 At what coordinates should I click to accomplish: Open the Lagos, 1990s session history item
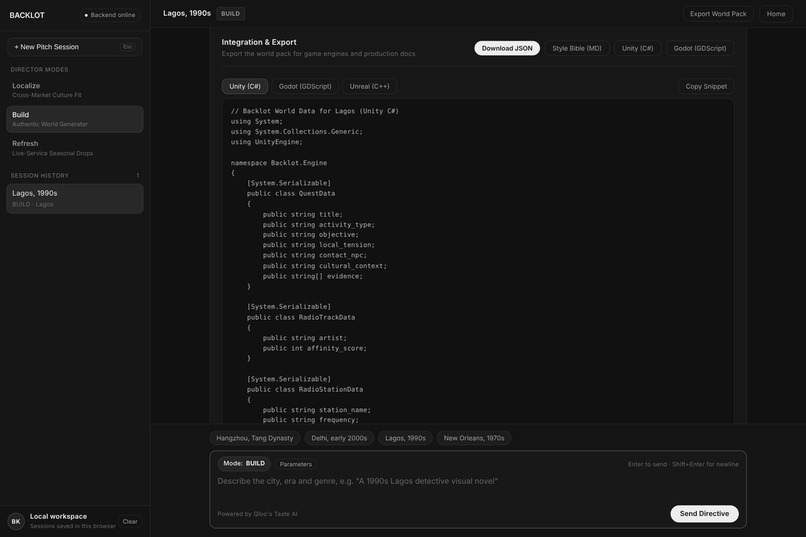(x=75, y=198)
